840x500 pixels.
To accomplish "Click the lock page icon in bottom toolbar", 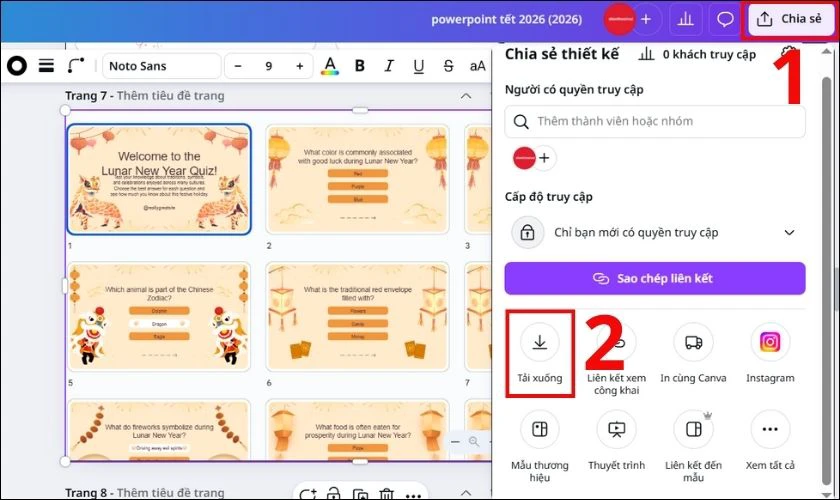I will click(334, 494).
